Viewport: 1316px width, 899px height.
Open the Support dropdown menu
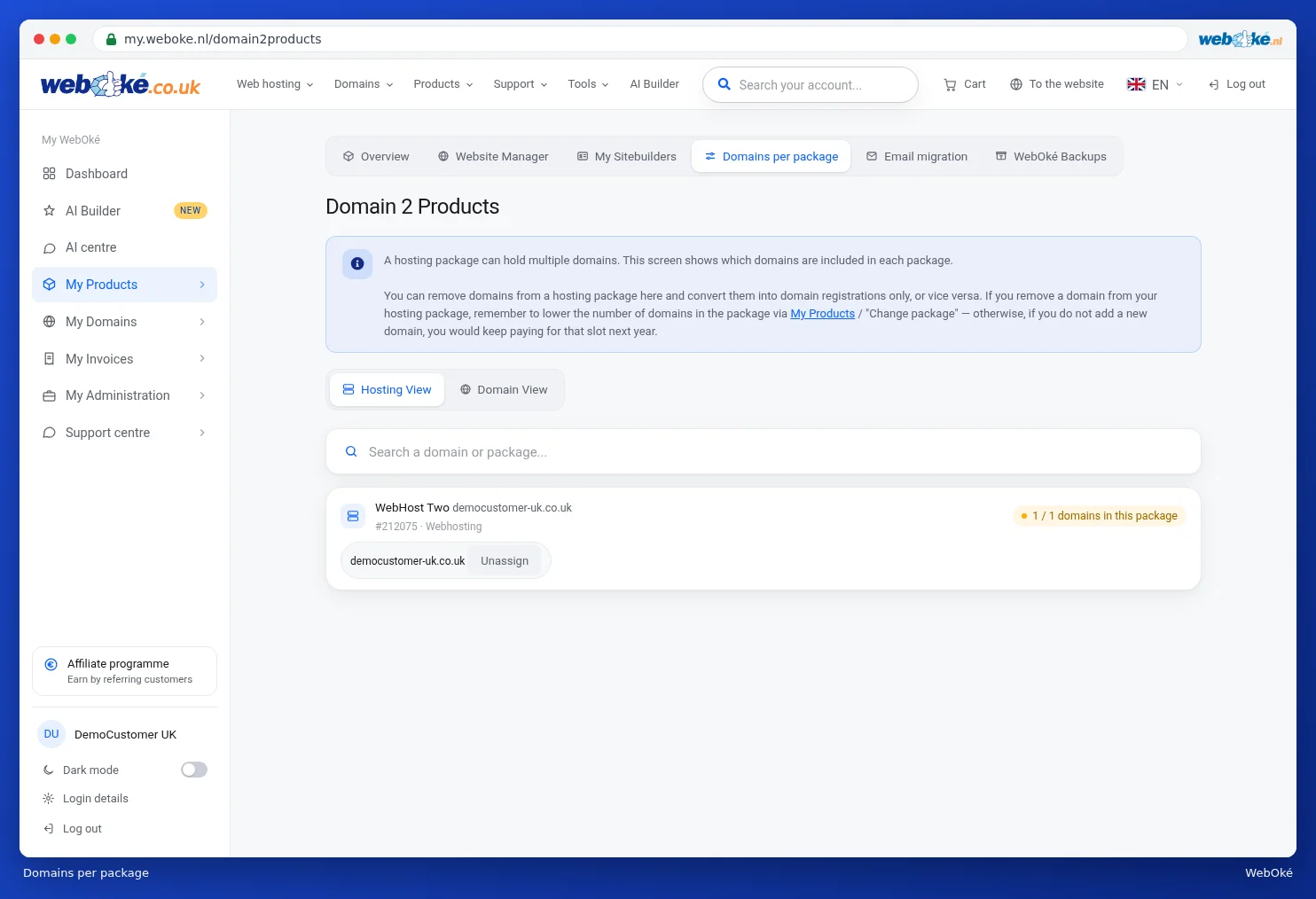[521, 84]
